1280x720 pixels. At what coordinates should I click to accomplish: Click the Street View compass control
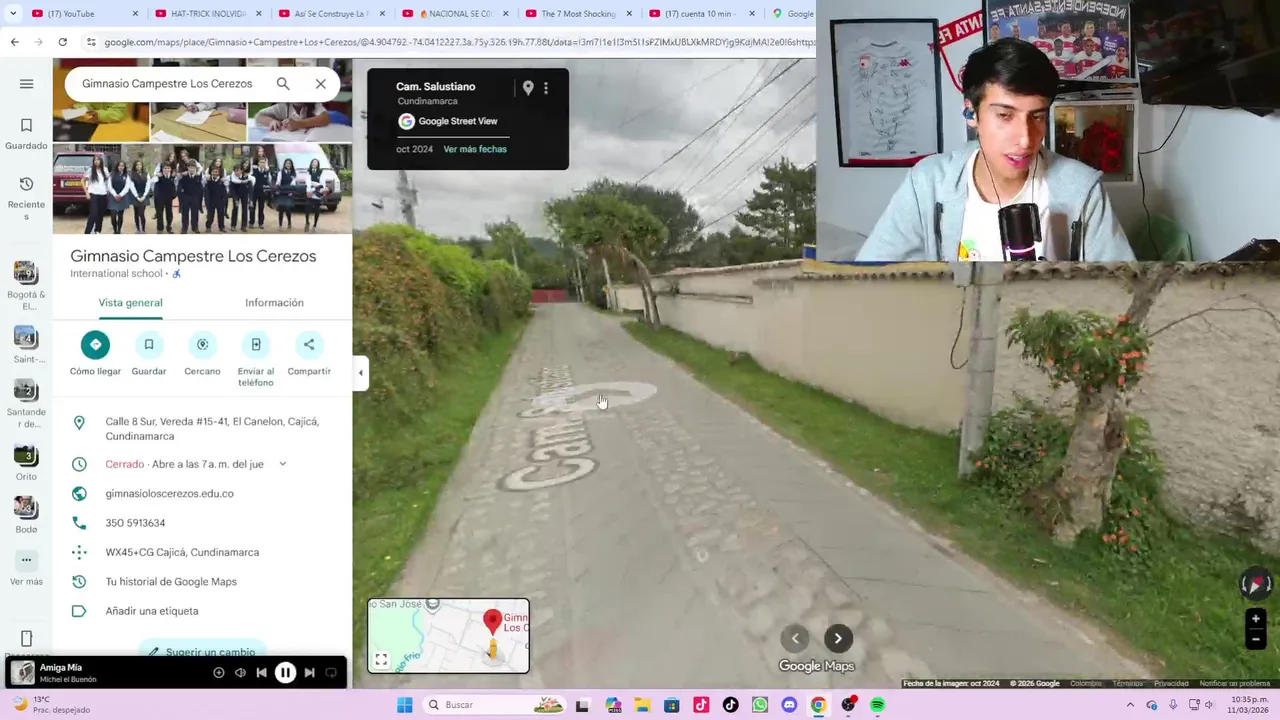[1256, 584]
